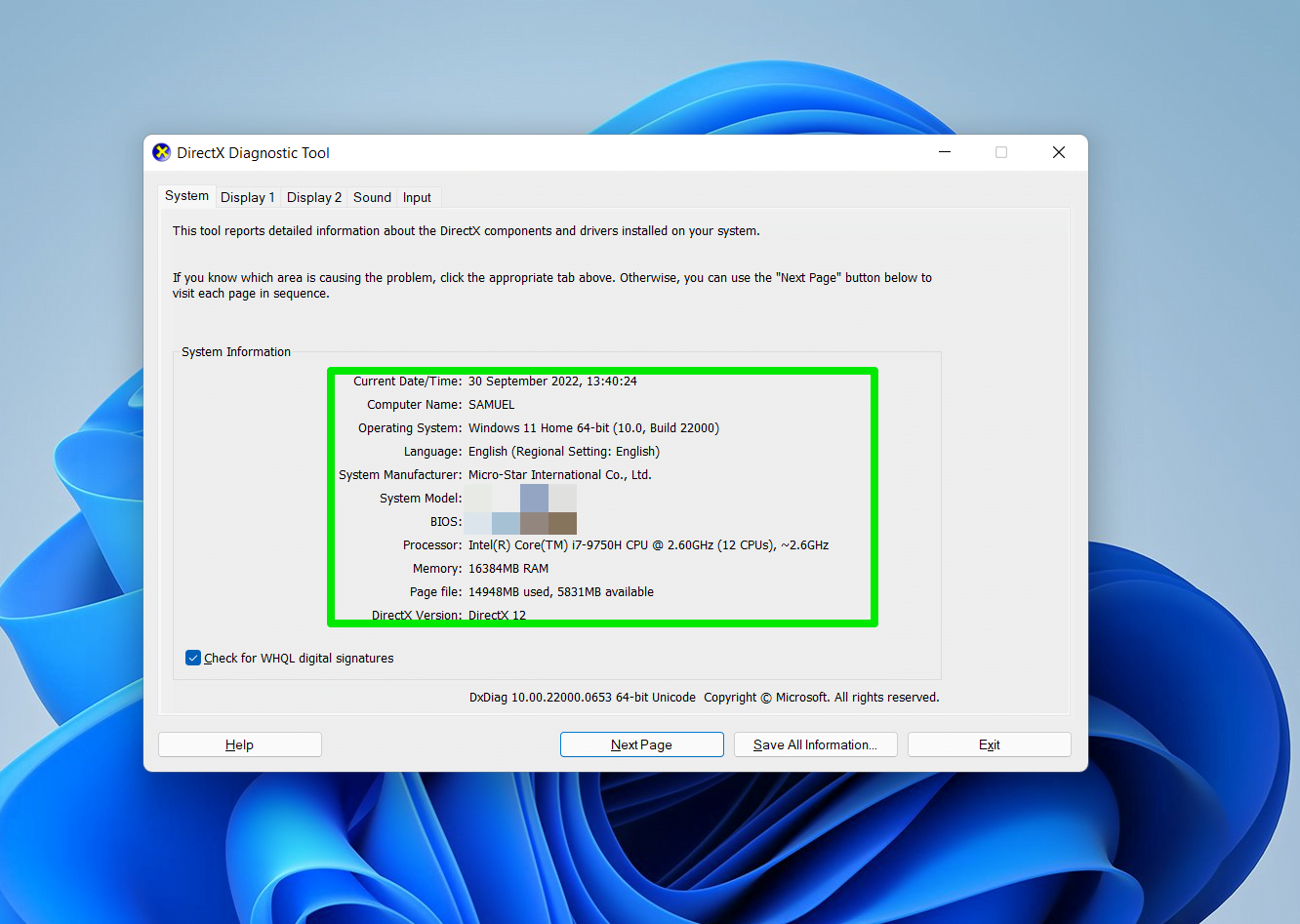Click the page file 14948MB used value

561,592
